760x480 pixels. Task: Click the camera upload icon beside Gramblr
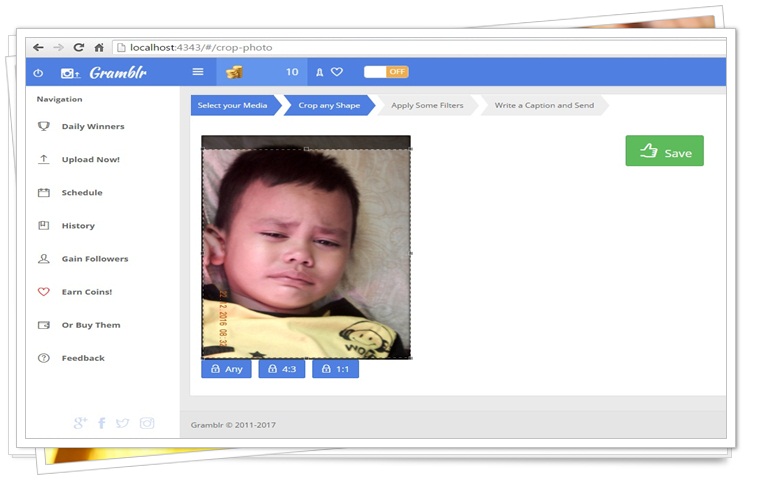click(70, 73)
